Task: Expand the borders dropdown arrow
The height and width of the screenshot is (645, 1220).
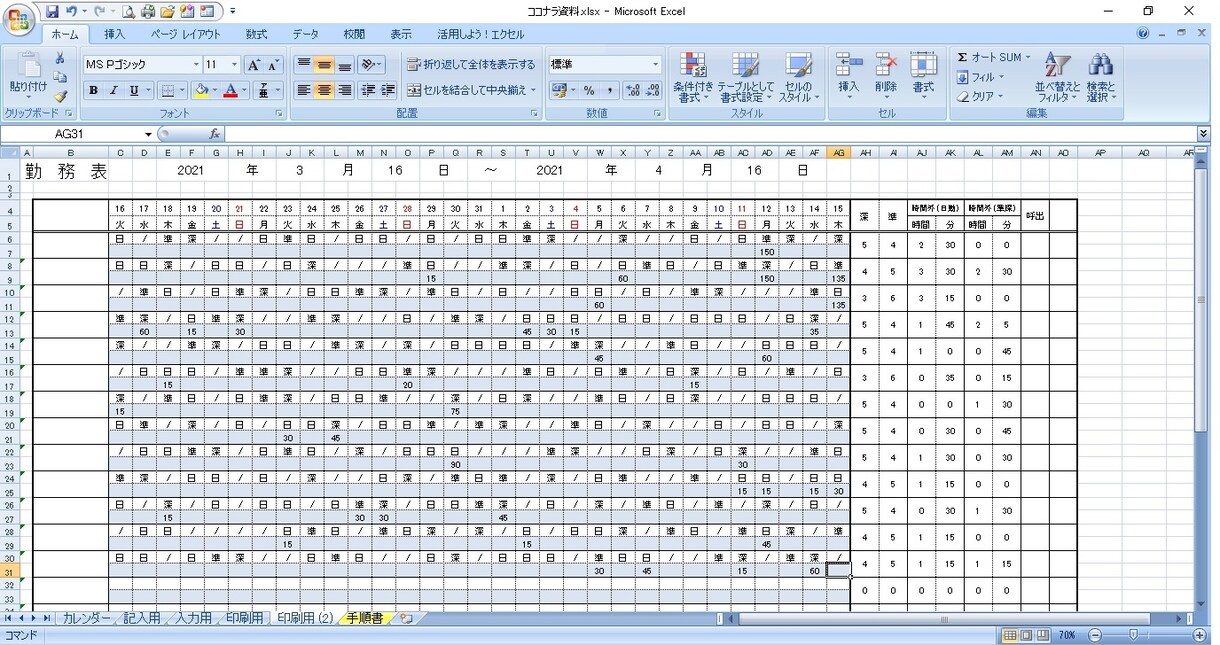Action: (x=181, y=90)
